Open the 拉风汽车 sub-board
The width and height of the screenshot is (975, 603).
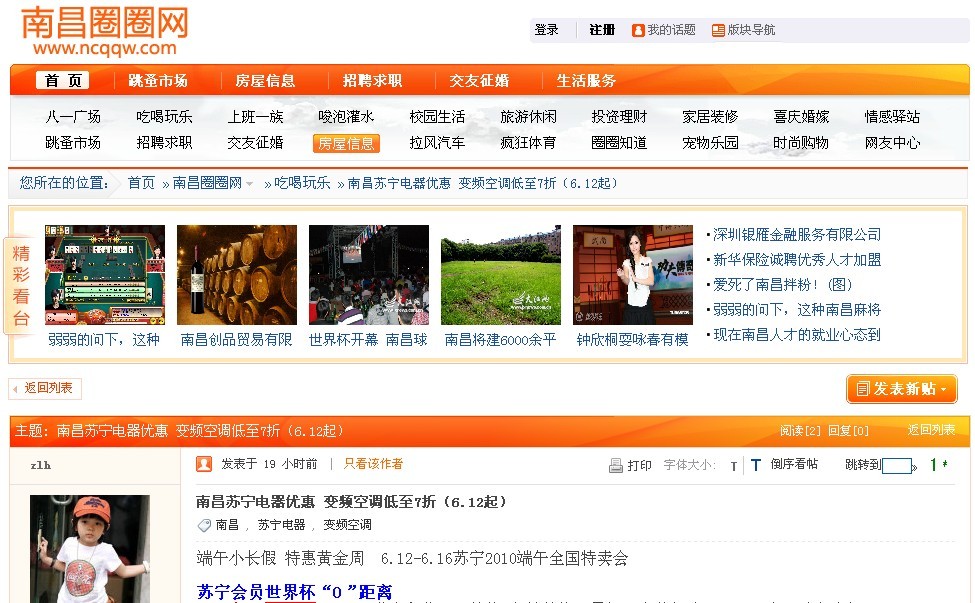click(437, 143)
